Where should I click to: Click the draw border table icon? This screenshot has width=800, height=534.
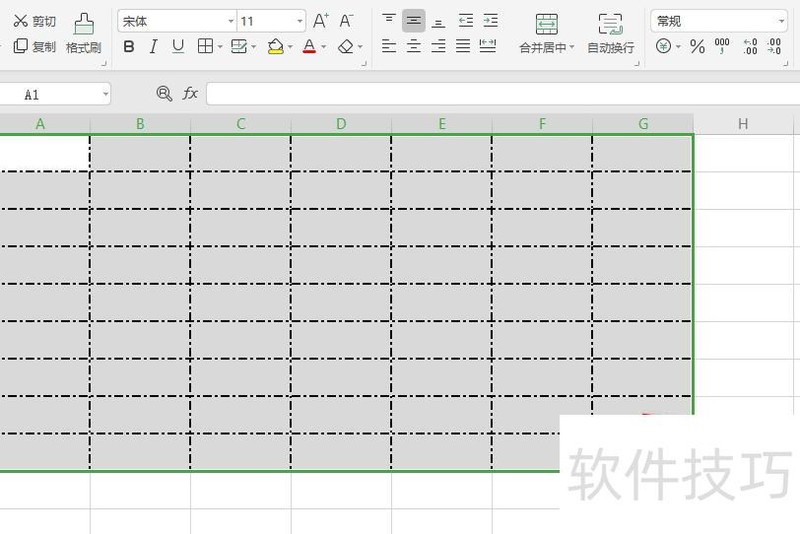239,46
